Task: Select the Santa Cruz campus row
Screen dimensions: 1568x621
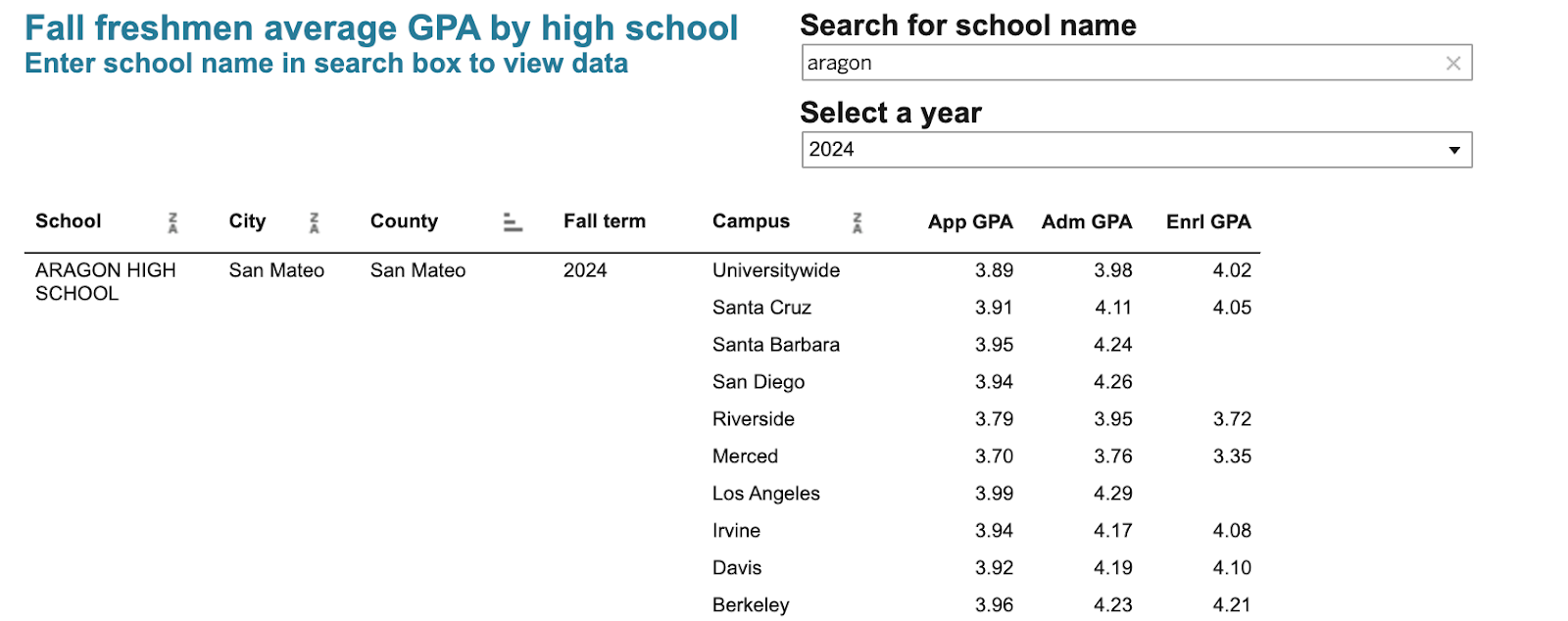Action: tap(761, 308)
